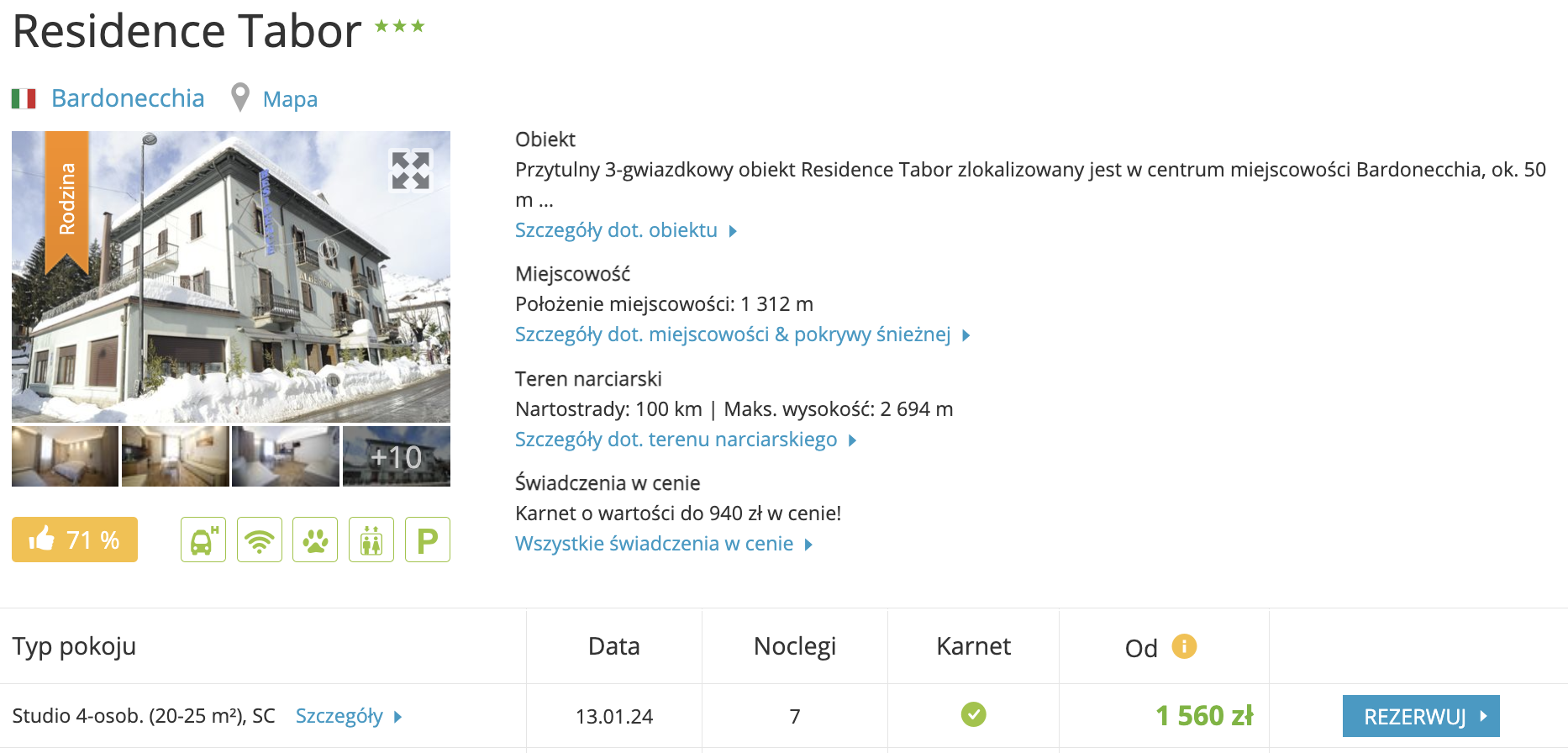Click Położenie miejscowości: 1 312 m text
Screen dimensions: 1568x753
coord(664,304)
